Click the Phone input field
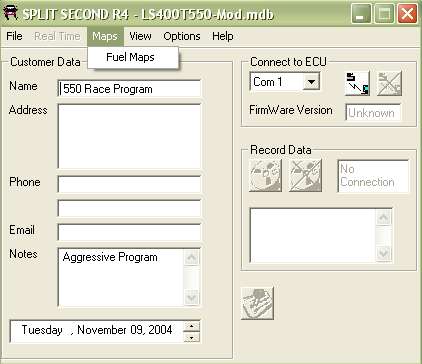 click(129, 184)
